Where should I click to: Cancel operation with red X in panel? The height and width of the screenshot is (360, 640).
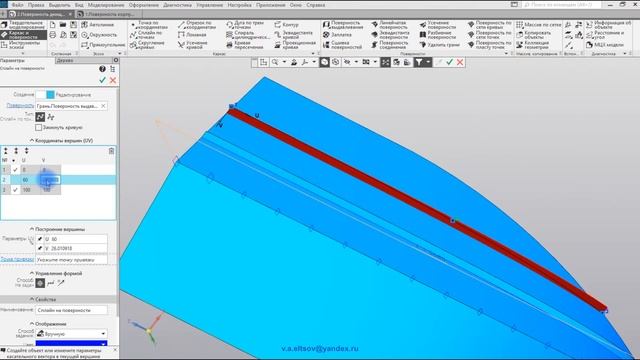coord(113,80)
